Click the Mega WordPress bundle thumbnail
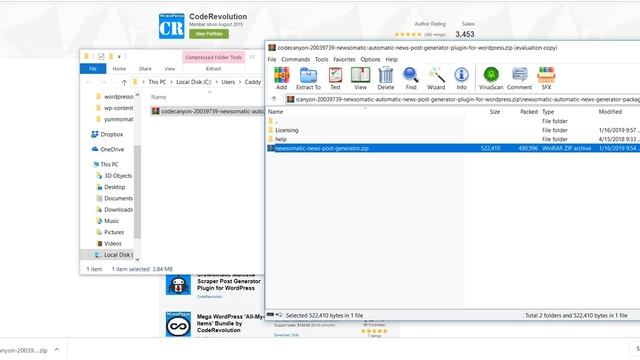The height and width of the screenshot is (360, 640). [x=178, y=324]
